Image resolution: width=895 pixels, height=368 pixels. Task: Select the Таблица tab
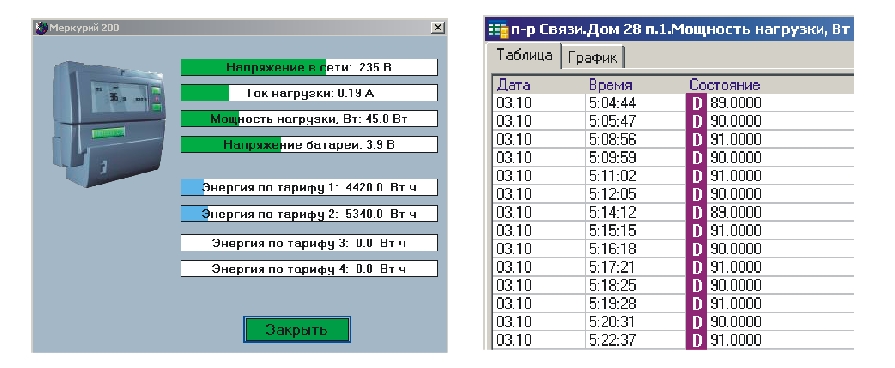[524, 55]
